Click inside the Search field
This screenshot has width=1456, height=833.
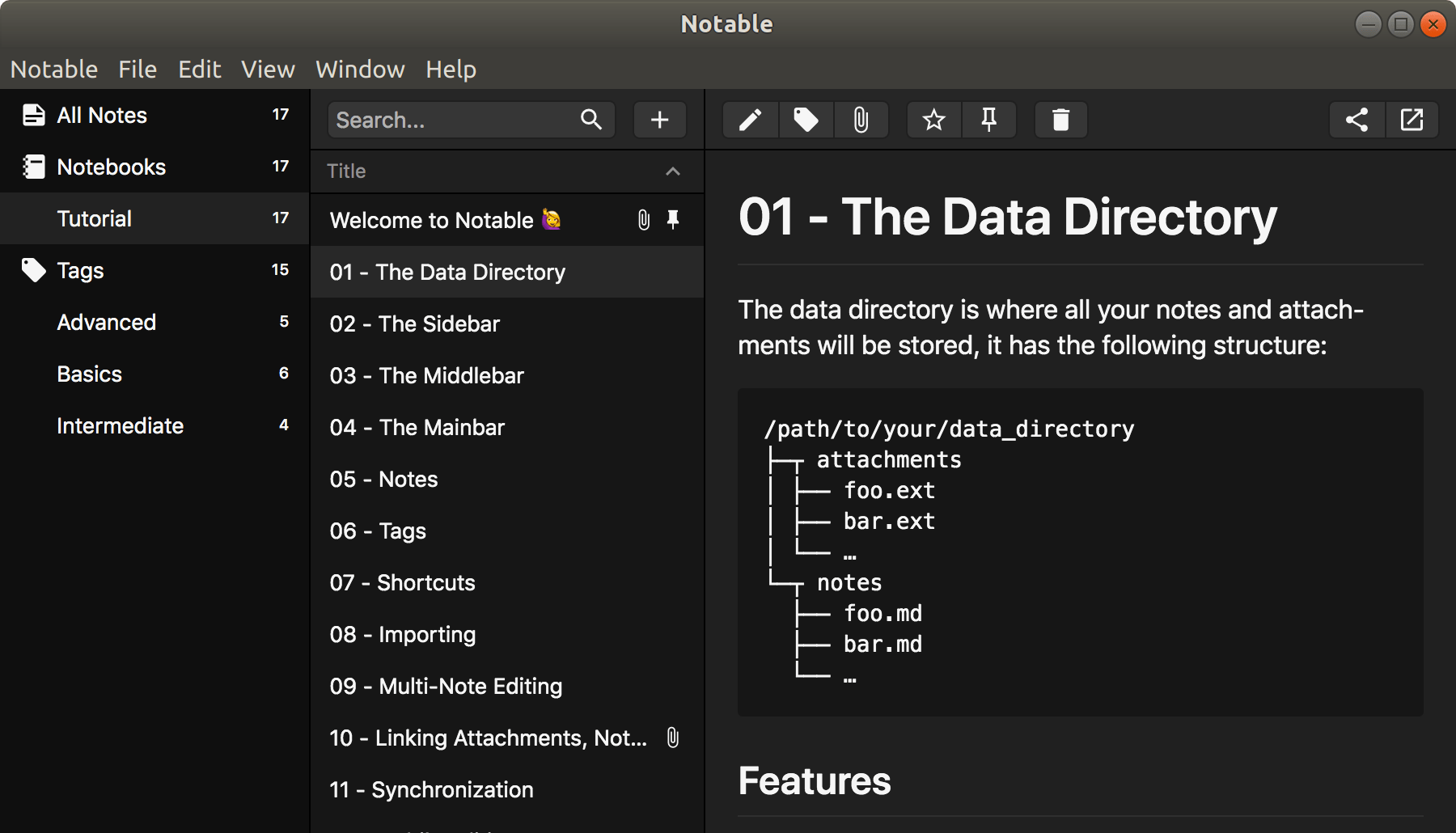pos(453,120)
